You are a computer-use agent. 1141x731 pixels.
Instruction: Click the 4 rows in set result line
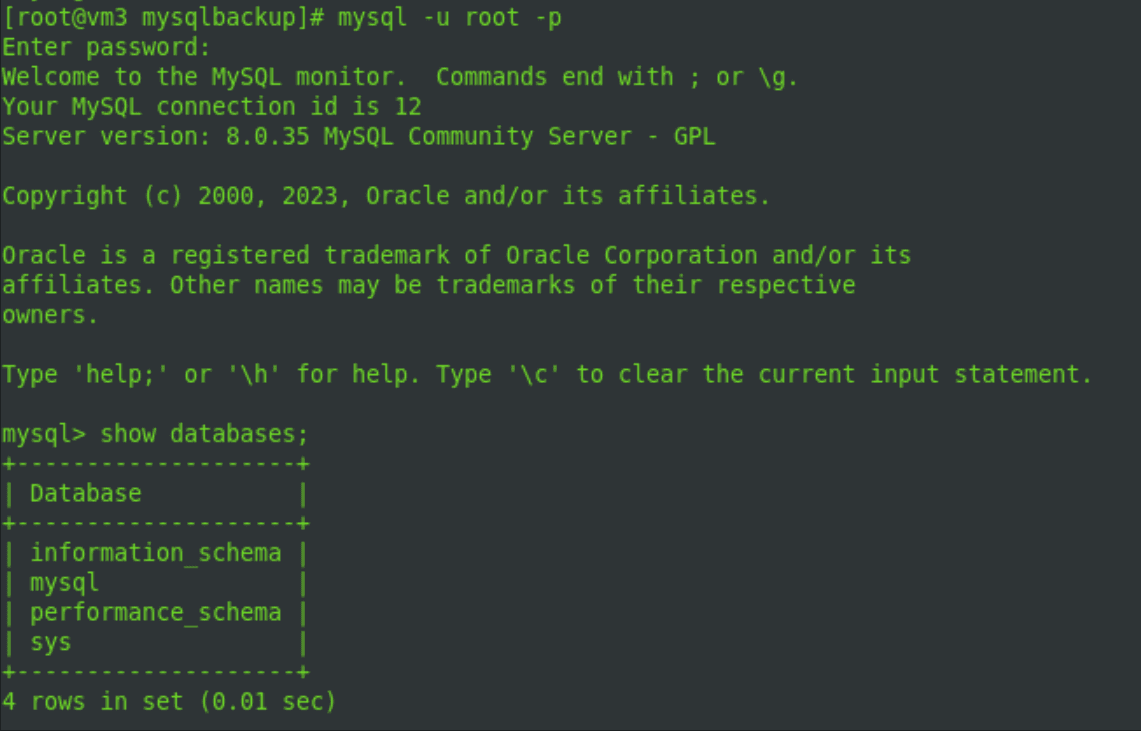(x=168, y=701)
